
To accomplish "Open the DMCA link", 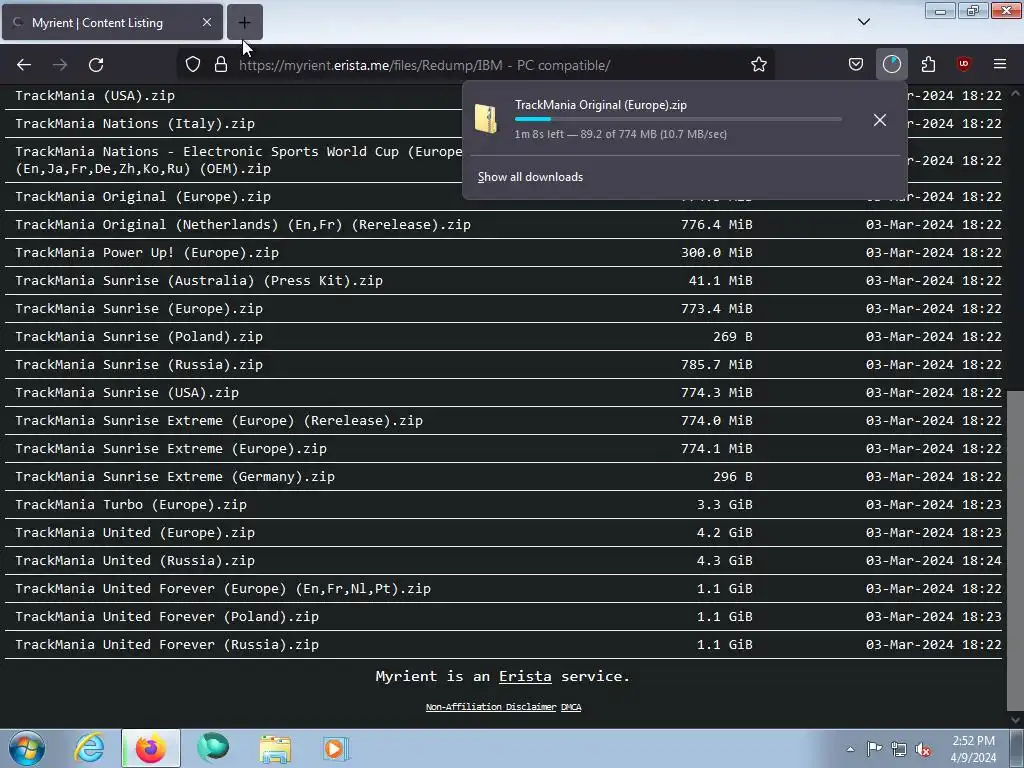I will coord(571,707).
